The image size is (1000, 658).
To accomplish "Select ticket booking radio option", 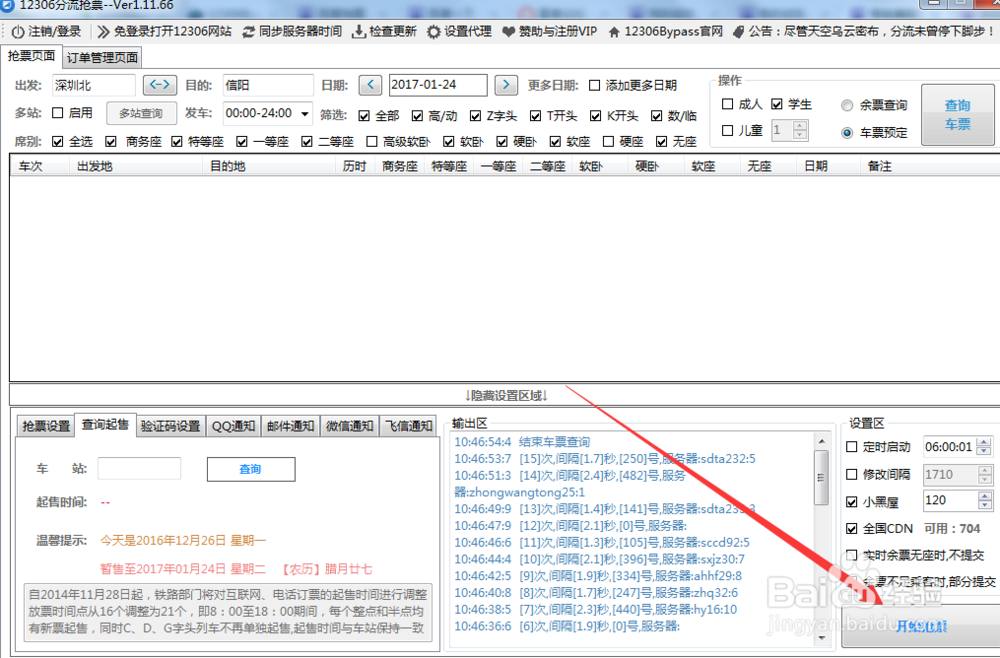I will coord(847,133).
